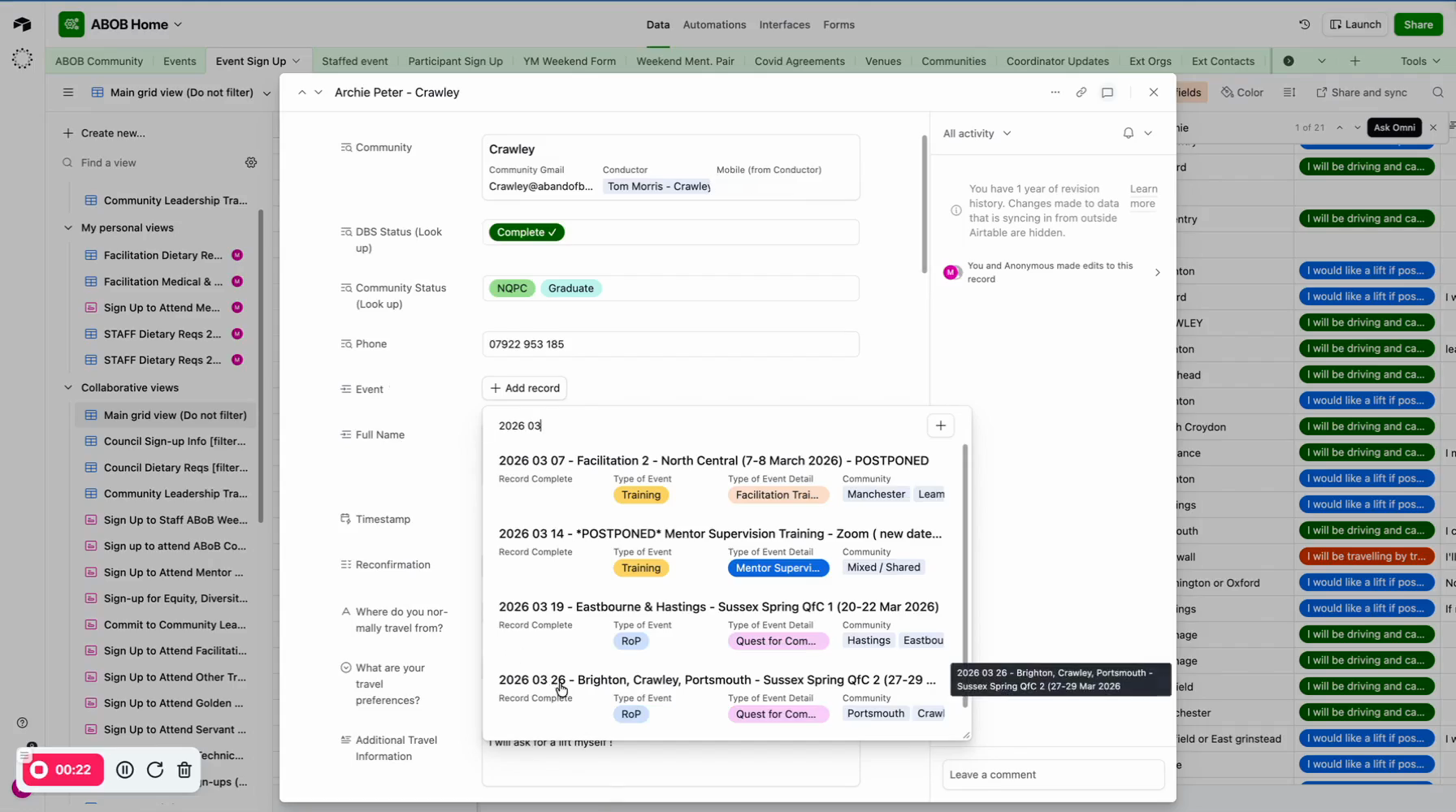Screen dimensions: 1456x812
Task: Open view settings gear icon in sidebar
Action: [251, 162]
